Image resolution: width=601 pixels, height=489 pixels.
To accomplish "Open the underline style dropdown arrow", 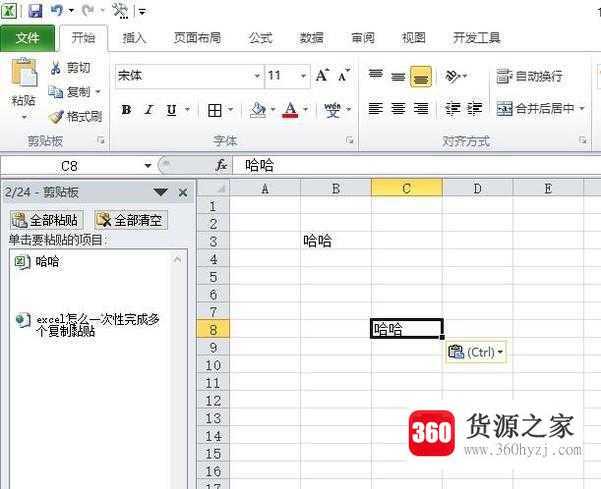I will (x=187, y=110).
